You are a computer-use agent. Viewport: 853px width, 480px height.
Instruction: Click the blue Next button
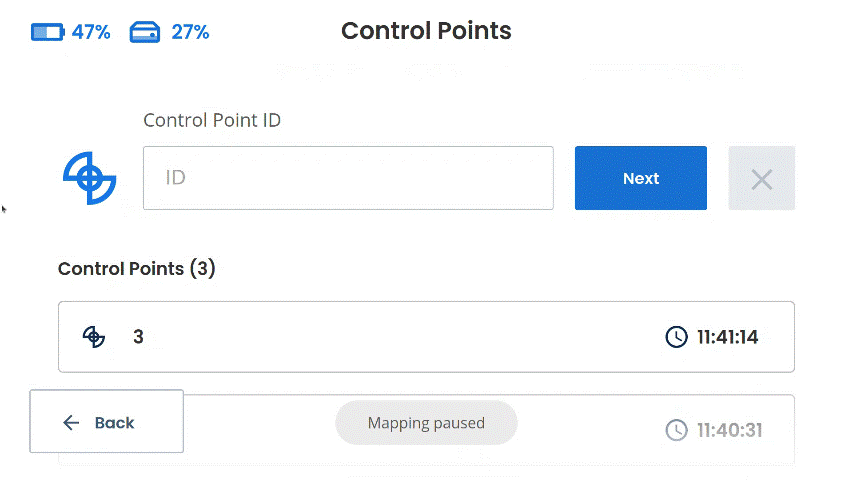(641, 178)
